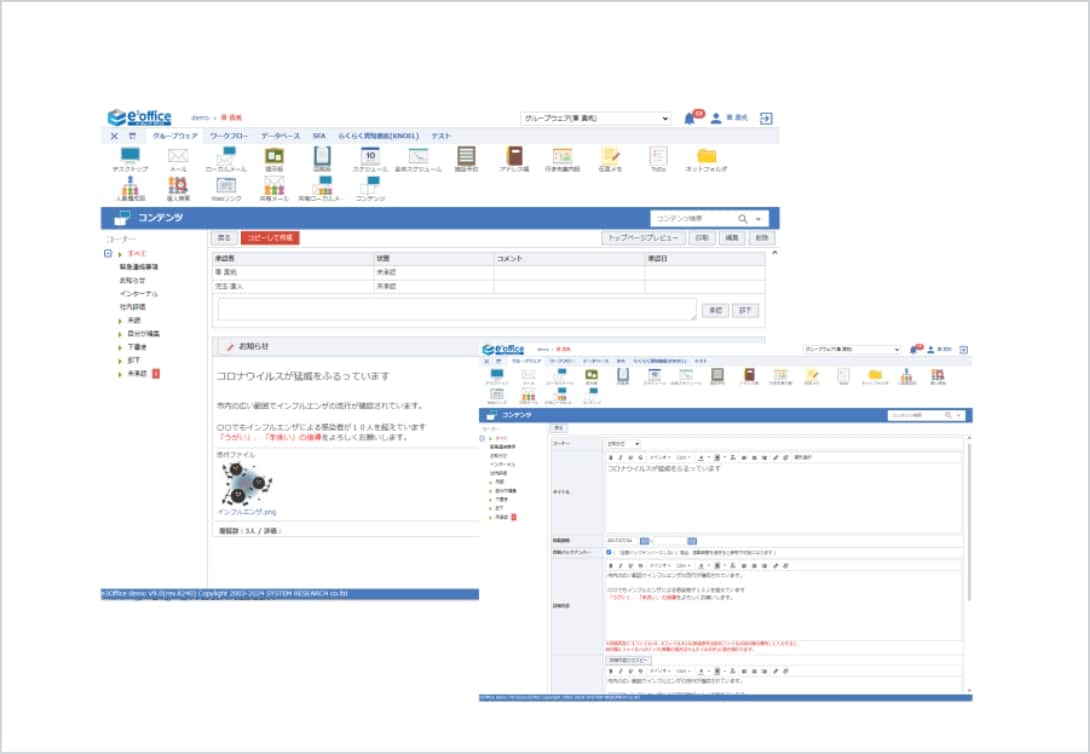Open the アドレス帳 address book icon in the large window
The image size is (1090, 754).
[514, 157]
